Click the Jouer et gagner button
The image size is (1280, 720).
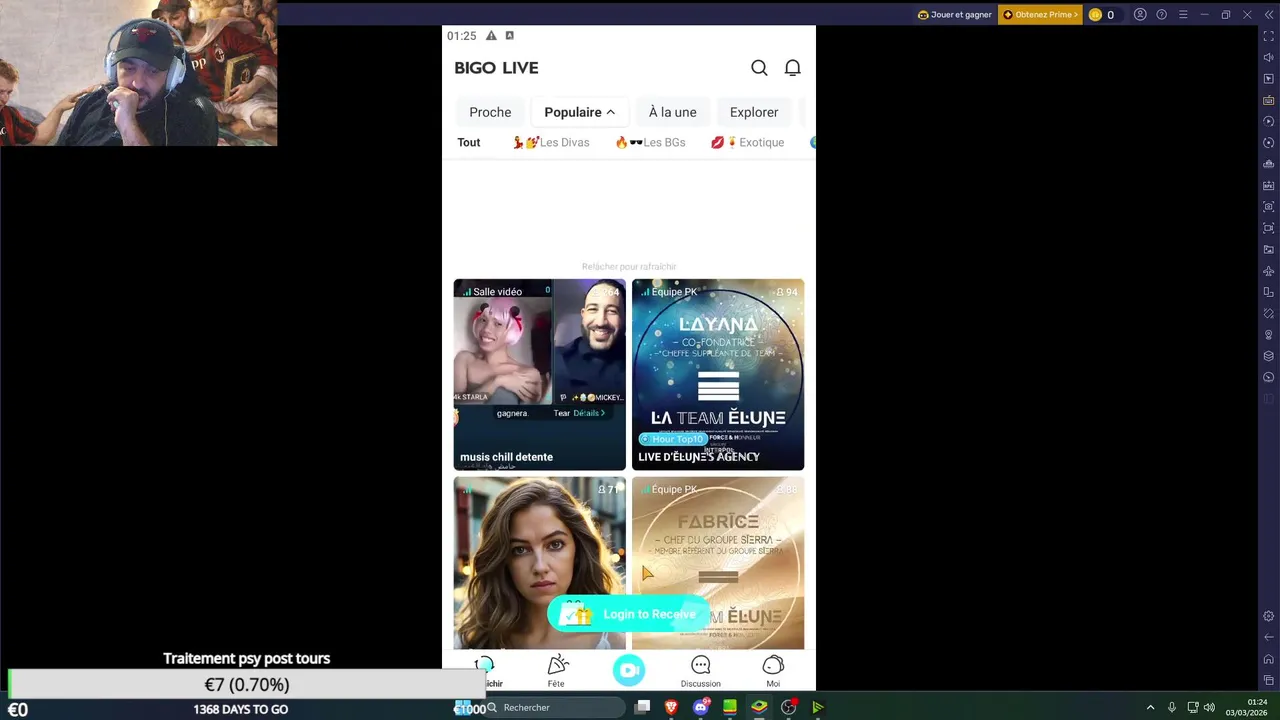(954, 15)
